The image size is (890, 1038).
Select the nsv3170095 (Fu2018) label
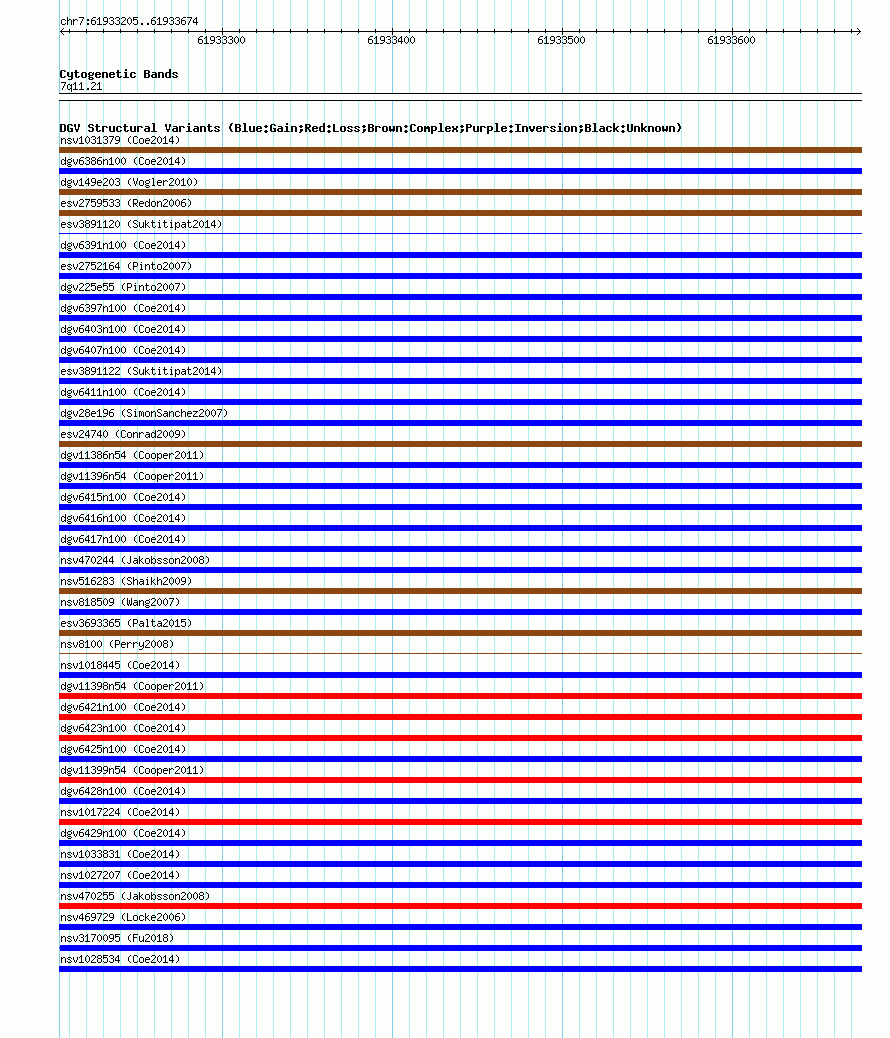click(x=117, y=938)
